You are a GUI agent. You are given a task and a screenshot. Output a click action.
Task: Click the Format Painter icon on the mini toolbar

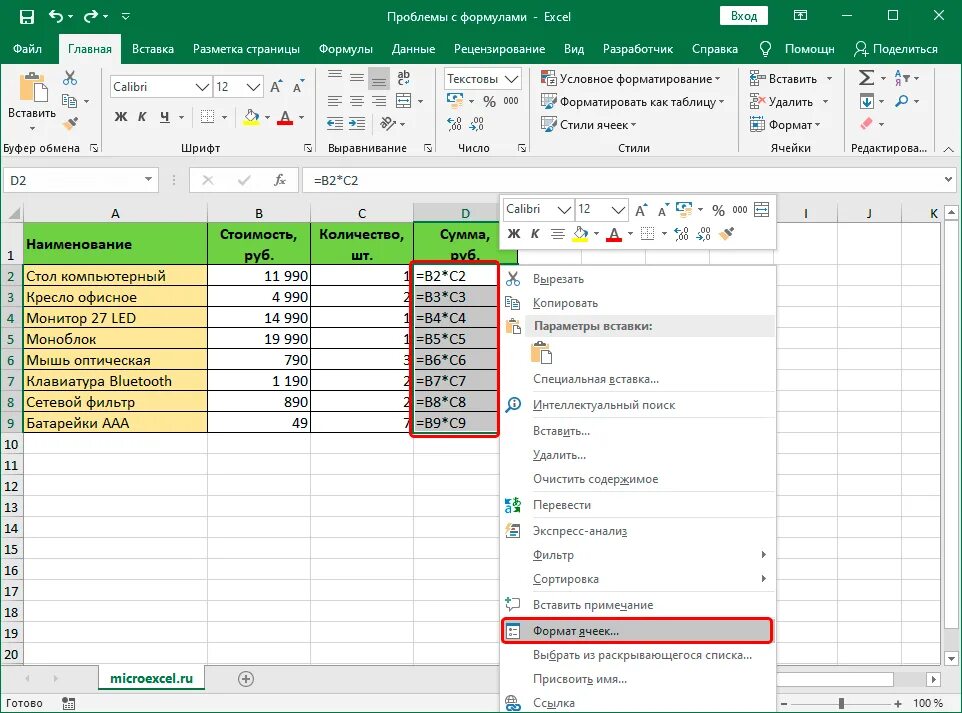pos(726,232)
